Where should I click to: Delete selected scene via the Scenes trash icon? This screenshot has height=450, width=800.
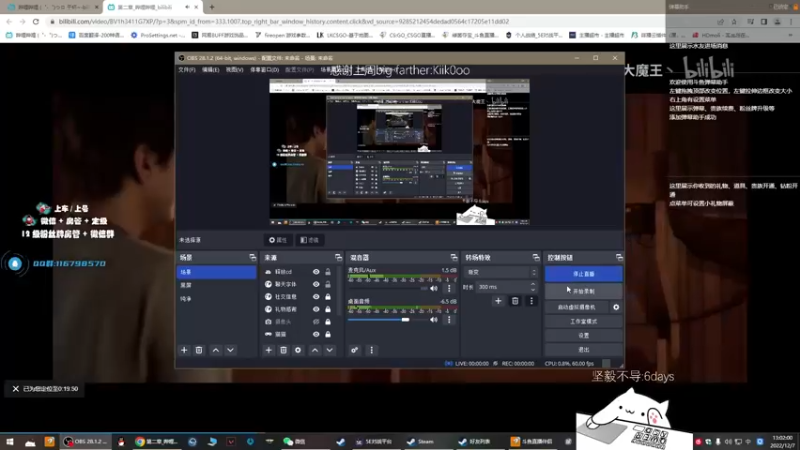pyautogui.click(x=199, y=350)
